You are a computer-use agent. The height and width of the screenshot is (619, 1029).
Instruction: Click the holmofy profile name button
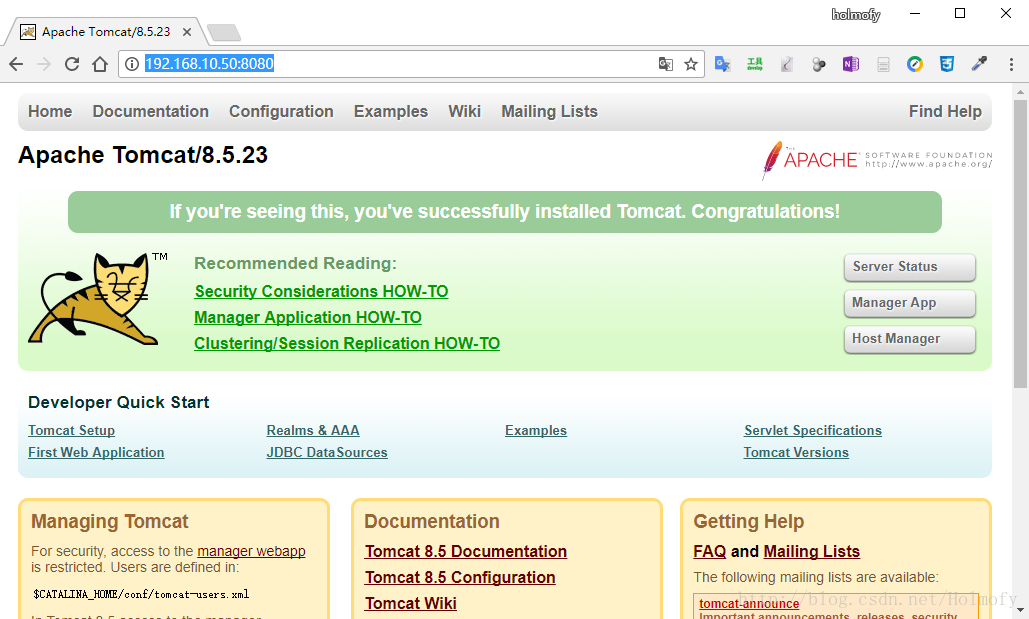pyautogui.click(x=856, y=14)
